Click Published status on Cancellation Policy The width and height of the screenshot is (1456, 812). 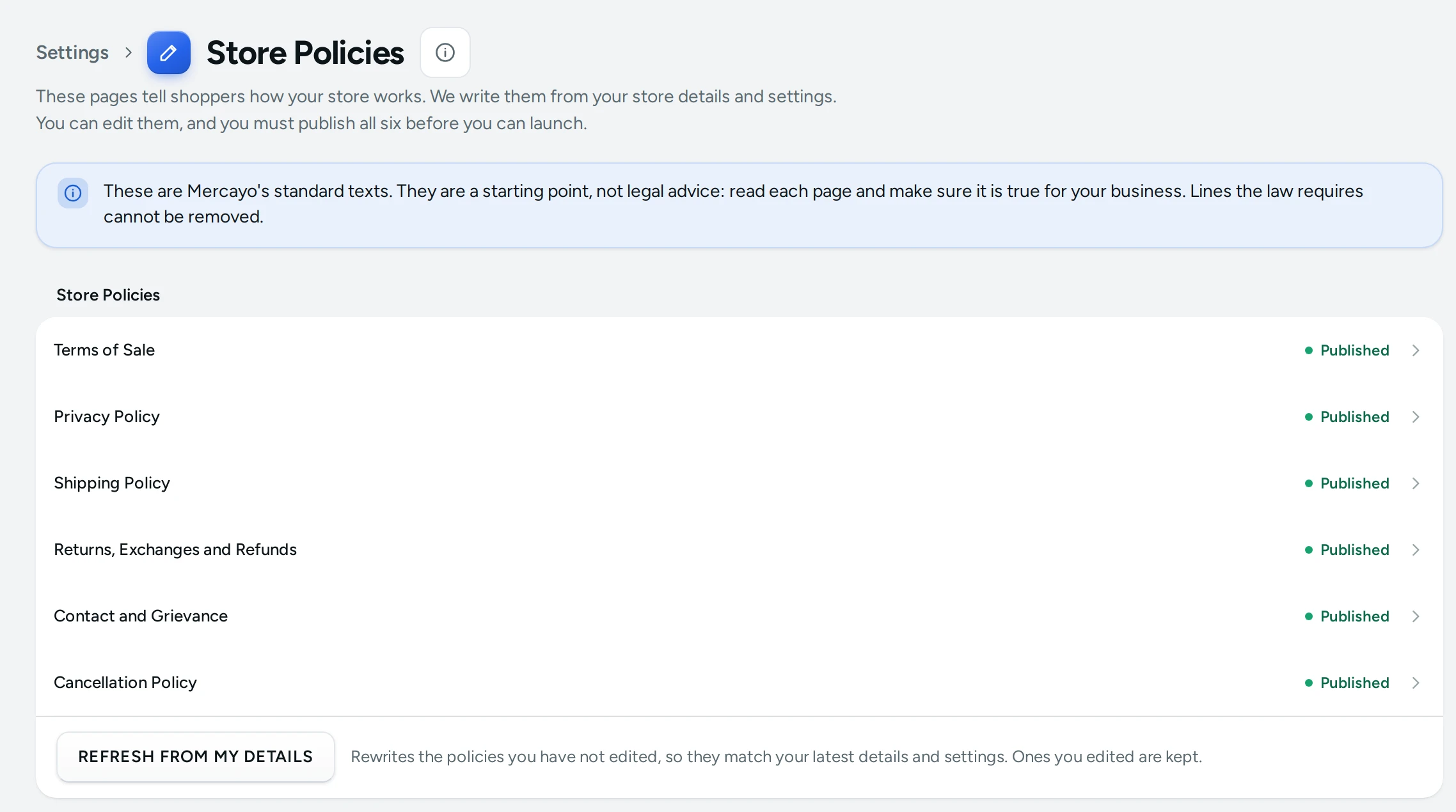coord(1347,683)
